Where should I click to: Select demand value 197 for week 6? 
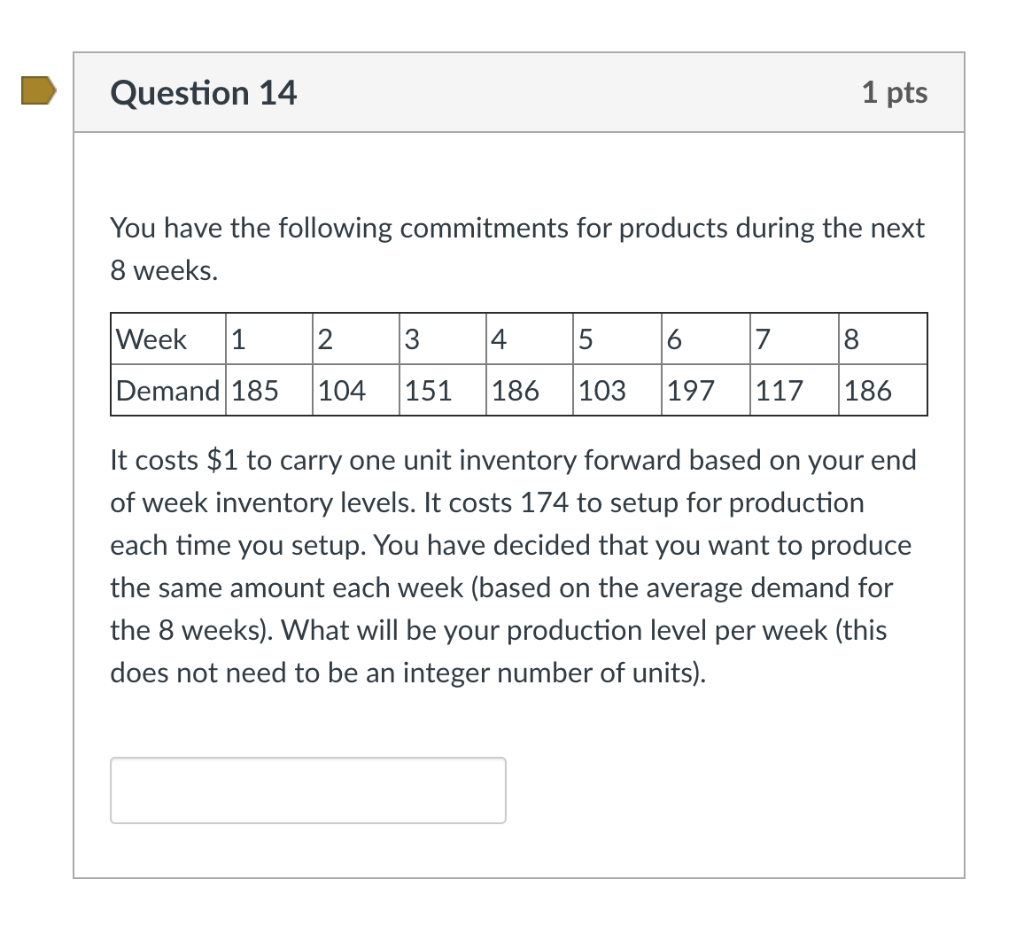tap(689, 390)
